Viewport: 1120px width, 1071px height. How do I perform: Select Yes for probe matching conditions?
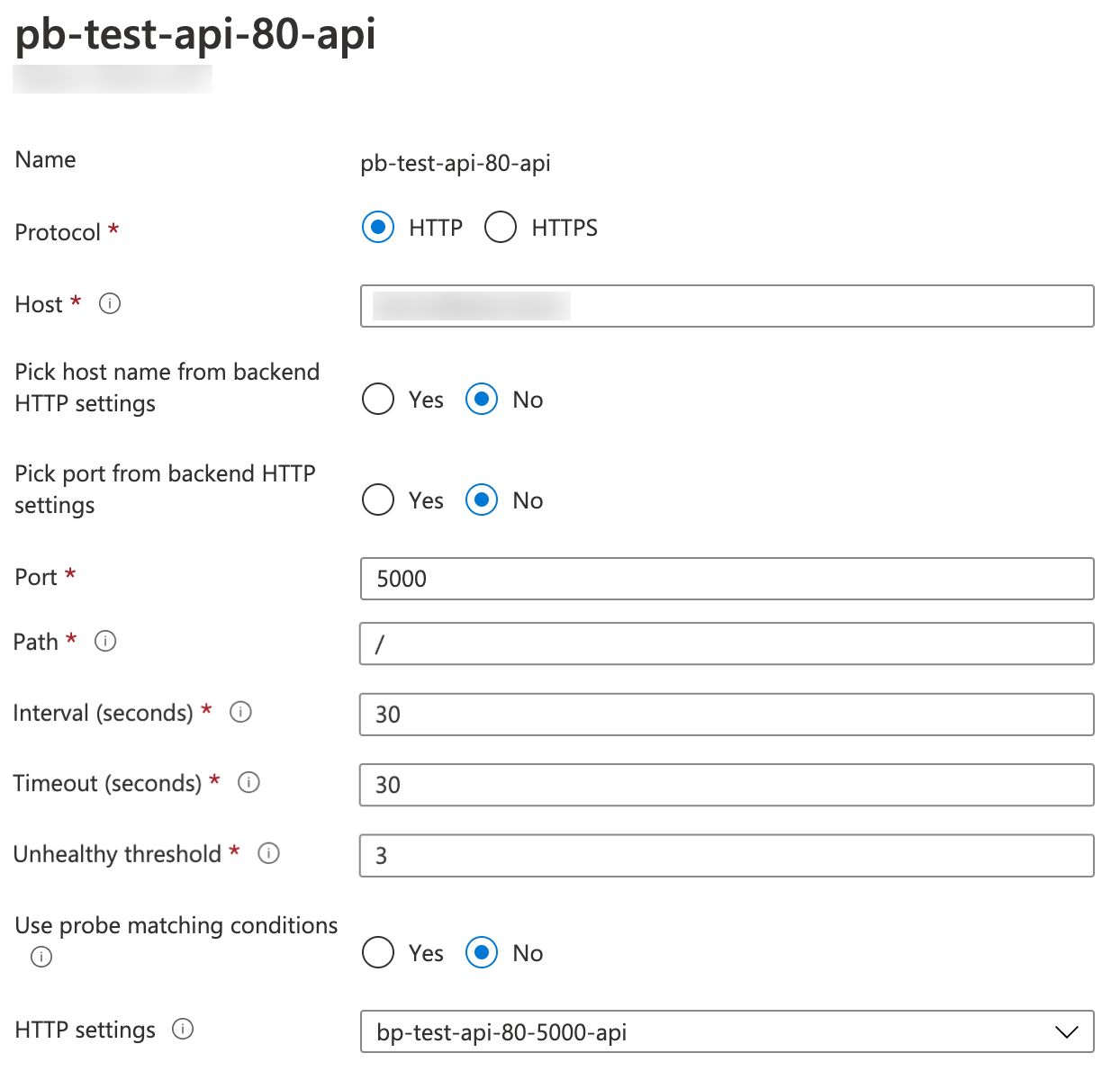pos(378,952)
